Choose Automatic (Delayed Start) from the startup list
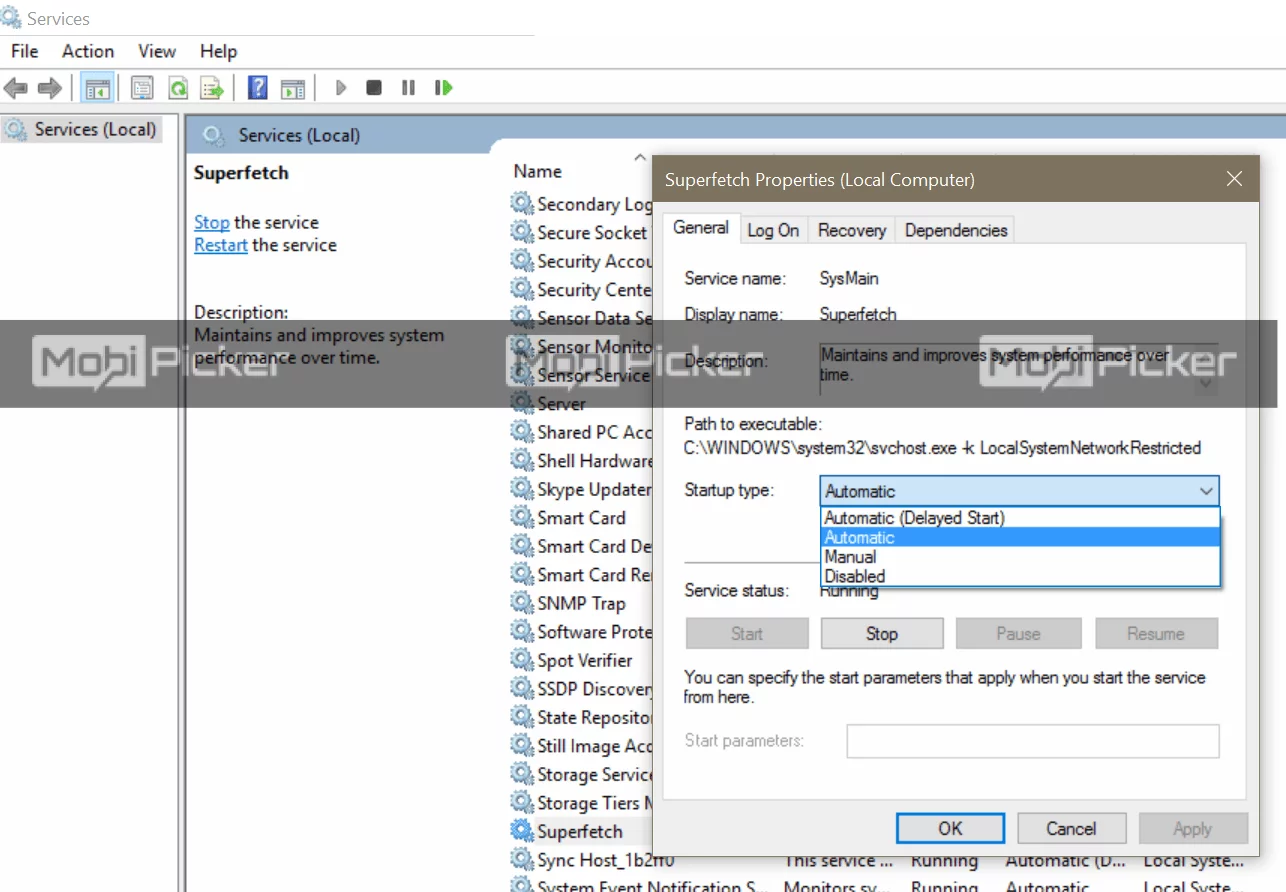This screenshot has height=892, width=1286. (x=1020, y=518)
